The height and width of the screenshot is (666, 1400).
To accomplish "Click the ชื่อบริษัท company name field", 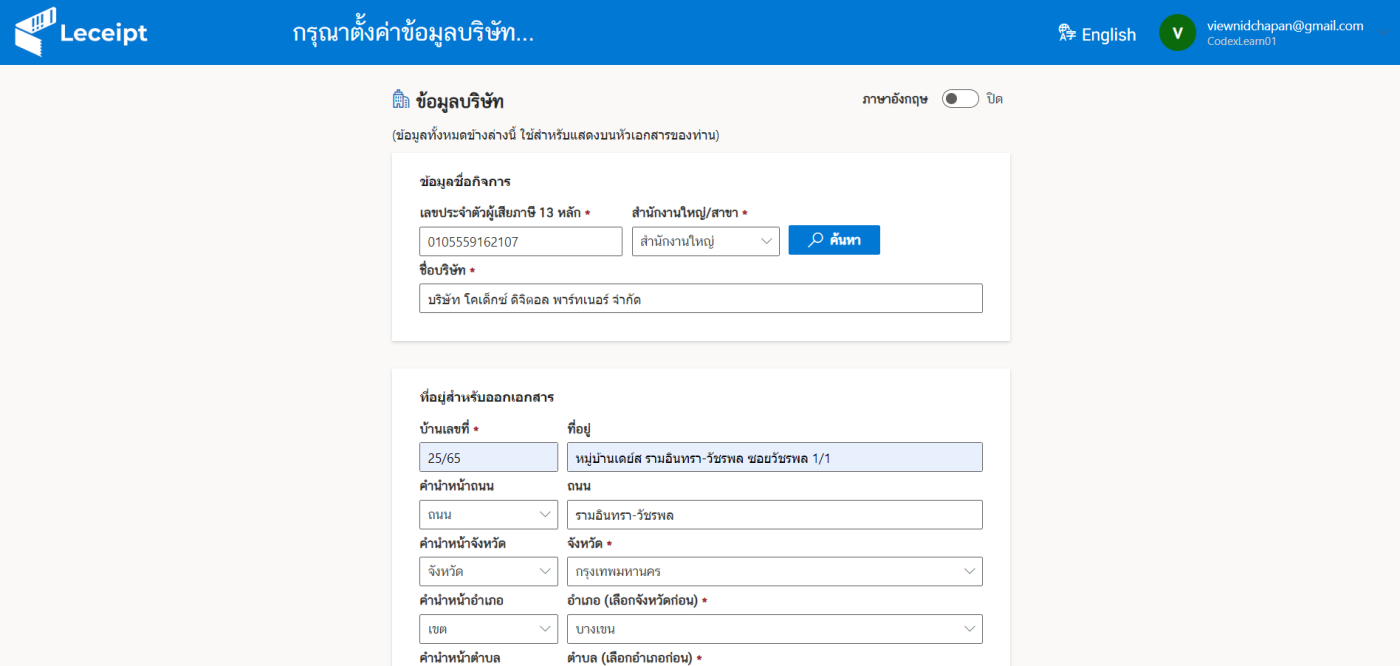I will pos(700,298).
